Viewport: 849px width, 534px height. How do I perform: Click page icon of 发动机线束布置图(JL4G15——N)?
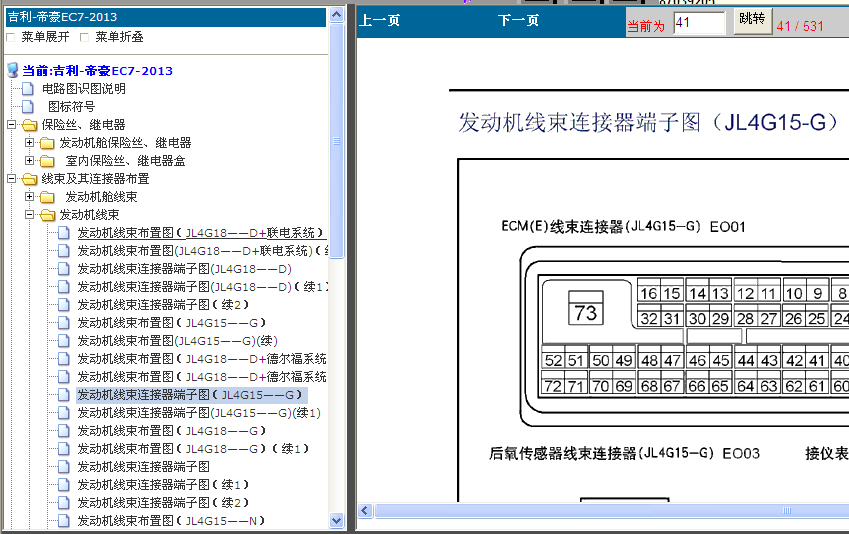(64, 520)
